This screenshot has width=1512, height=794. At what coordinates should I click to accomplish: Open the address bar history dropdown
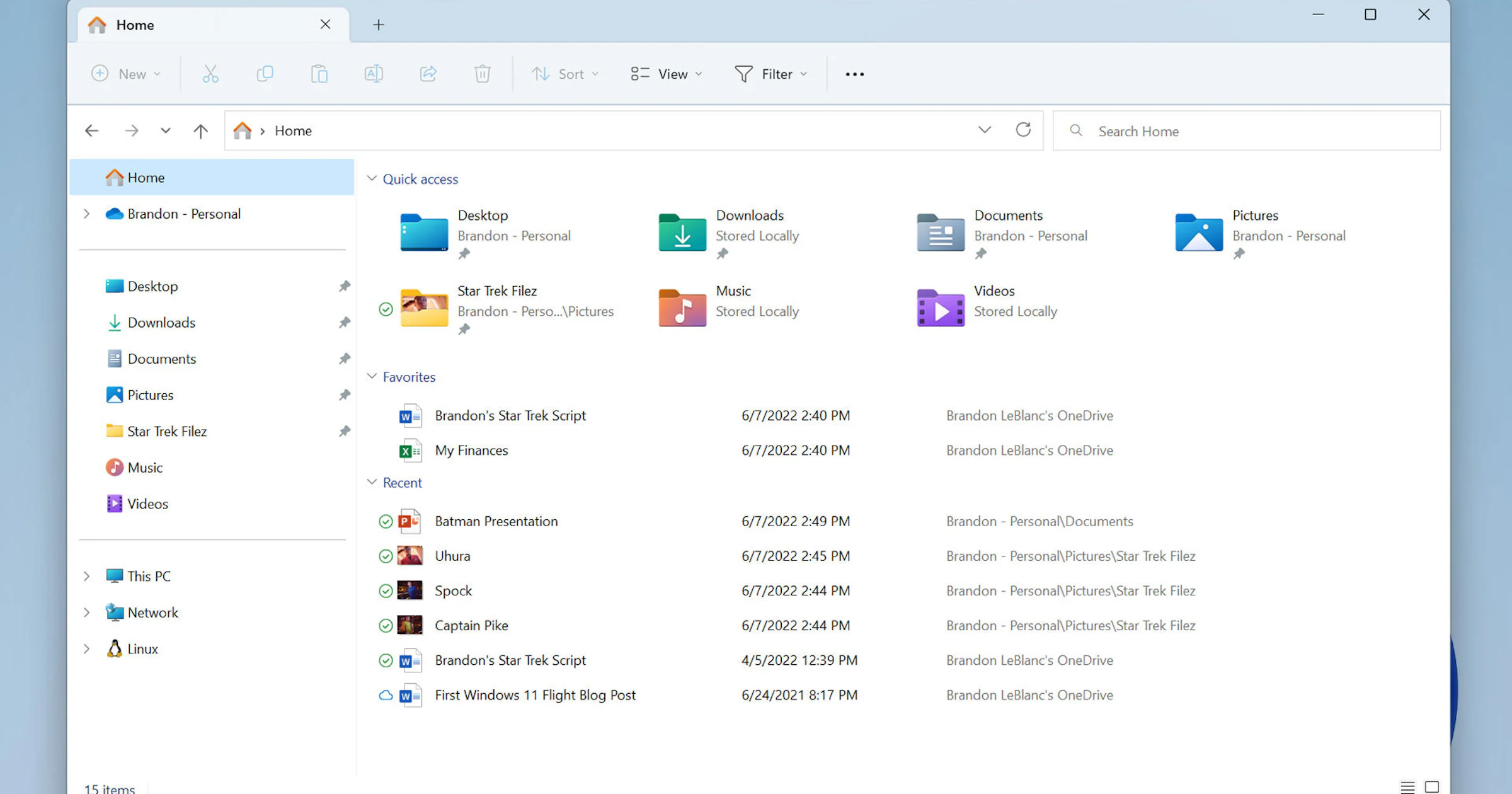click(x=984, y=130)
